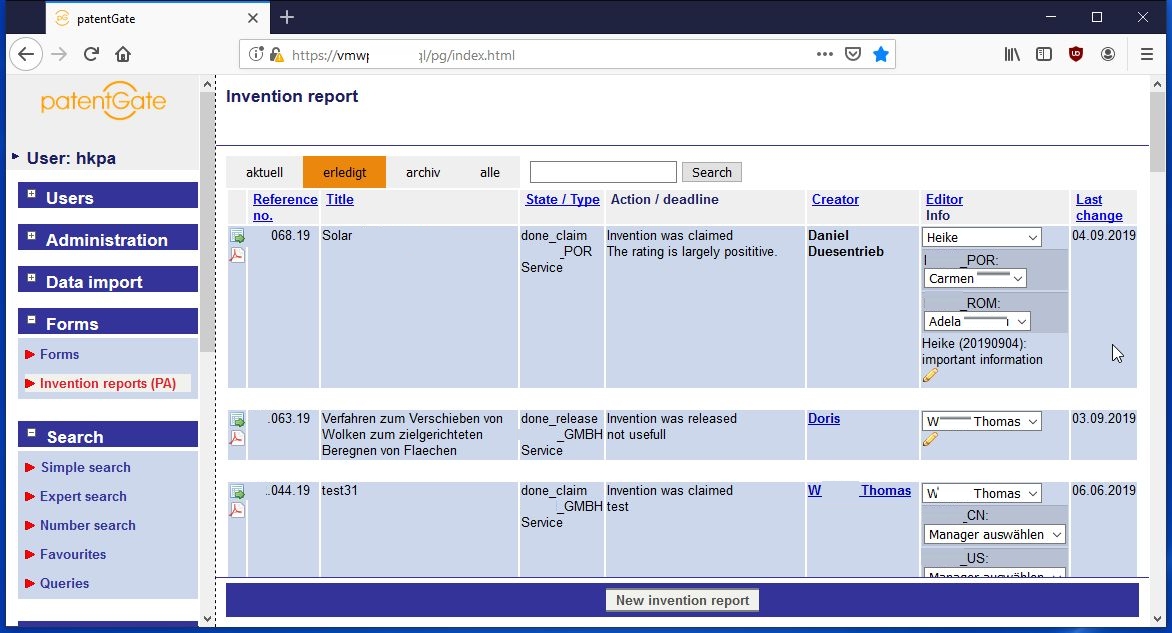Open Number search in the sidebar
The width and height of the screenshot is (1172, 633).
[87, 525]
